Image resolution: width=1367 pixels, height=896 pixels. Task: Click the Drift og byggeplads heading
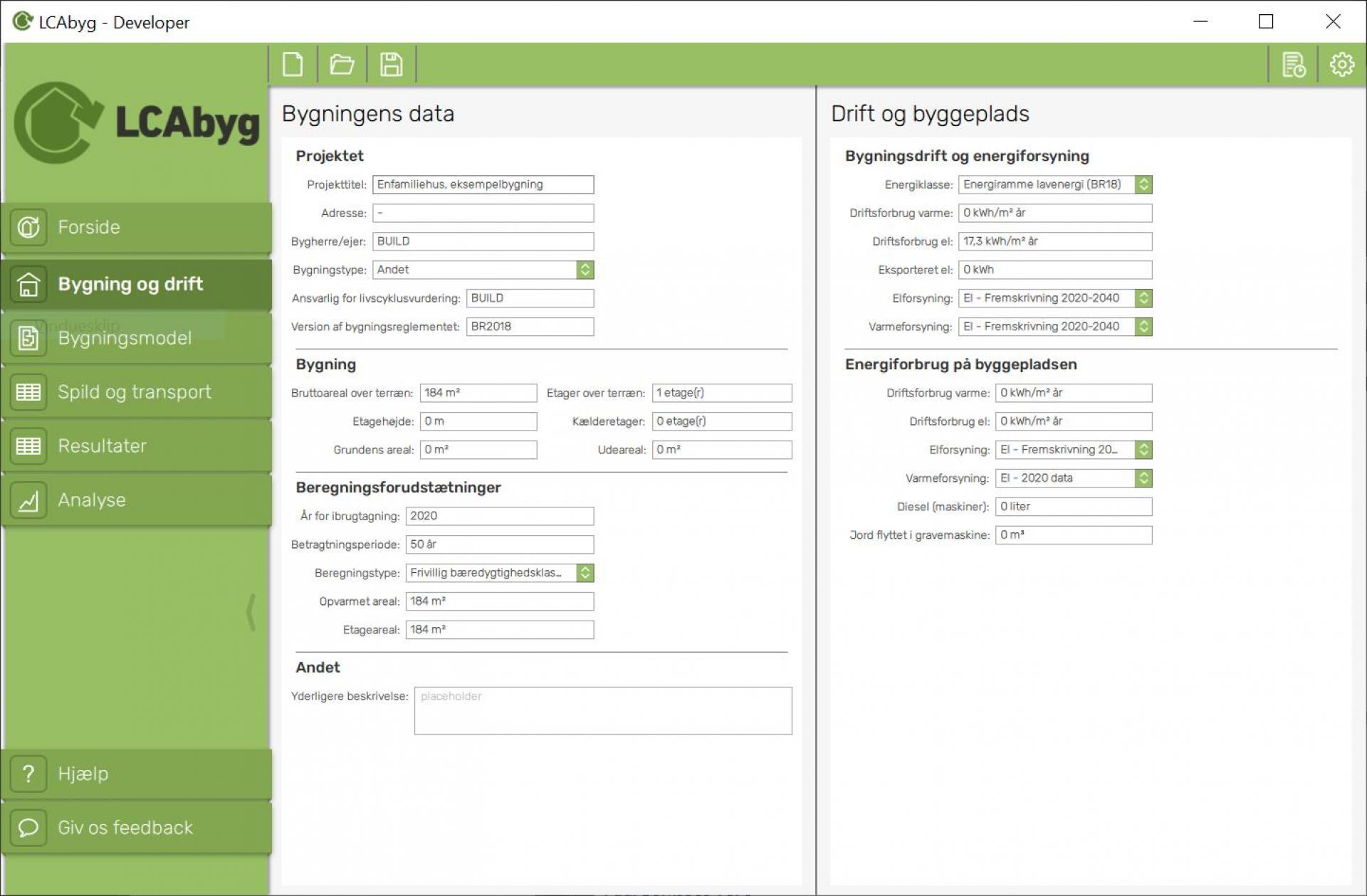(x=930, y=114)
